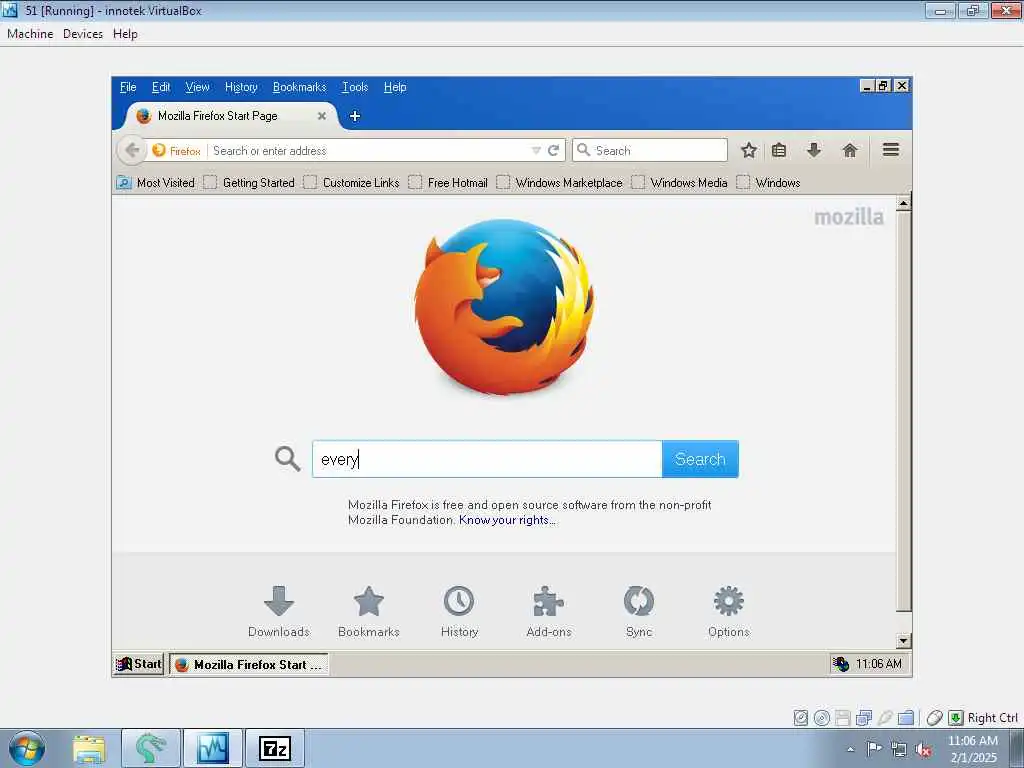The image size is (1024, 768).
Task: Click the page scrollbar down arrow
Action: [x=903, y=641]
